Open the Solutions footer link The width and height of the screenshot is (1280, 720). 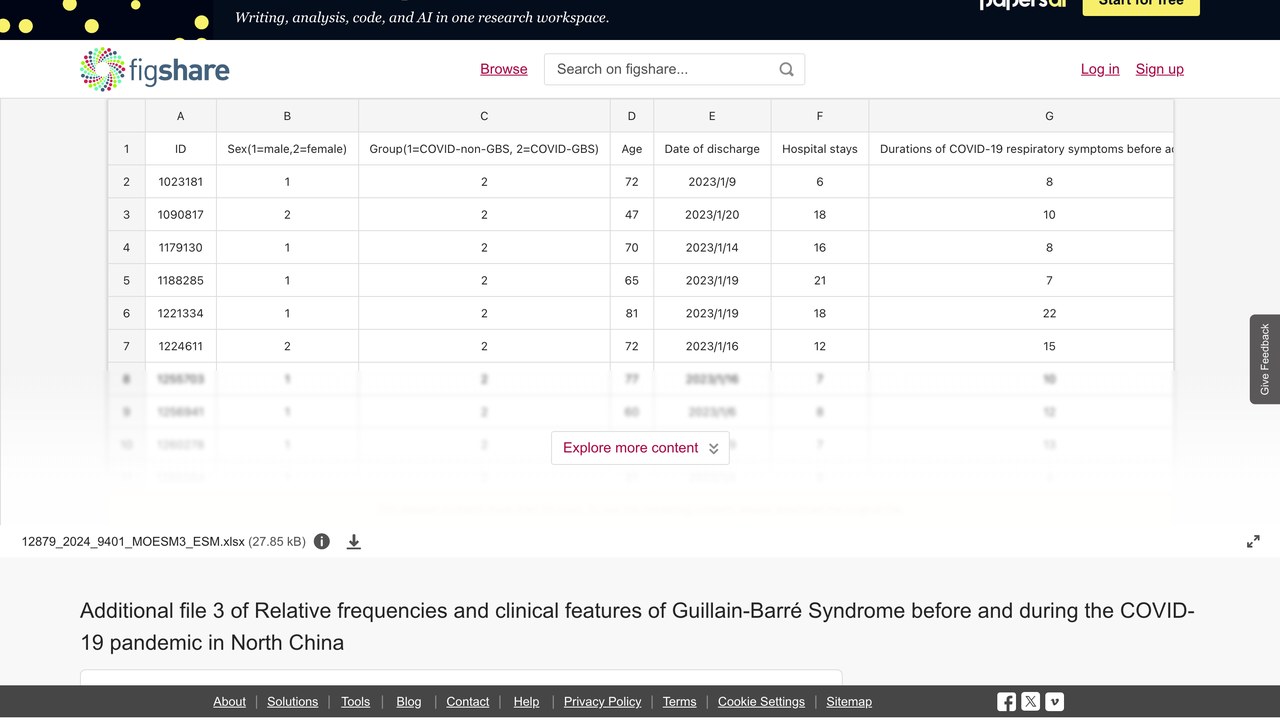click(x=292, y=702)
